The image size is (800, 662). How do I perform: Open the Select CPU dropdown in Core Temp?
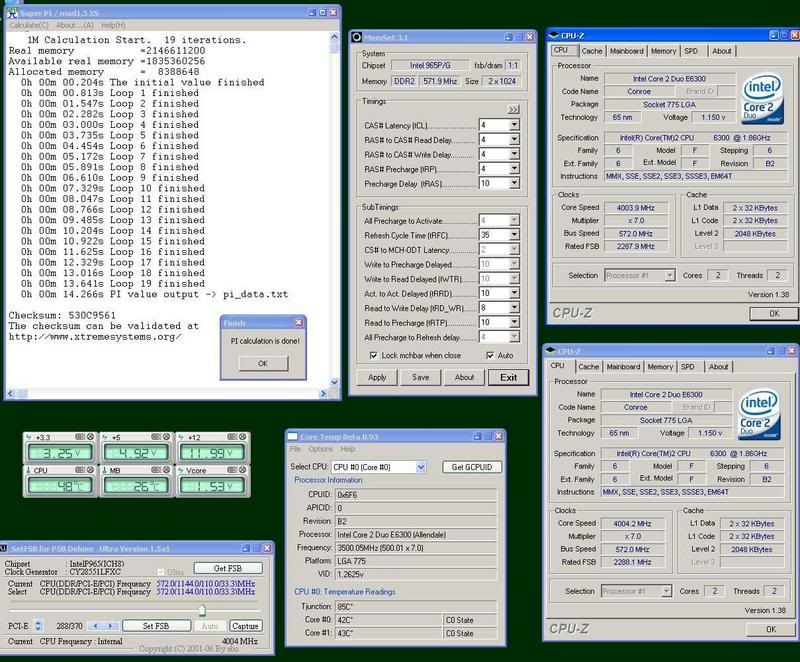click(x=421, y=467)
